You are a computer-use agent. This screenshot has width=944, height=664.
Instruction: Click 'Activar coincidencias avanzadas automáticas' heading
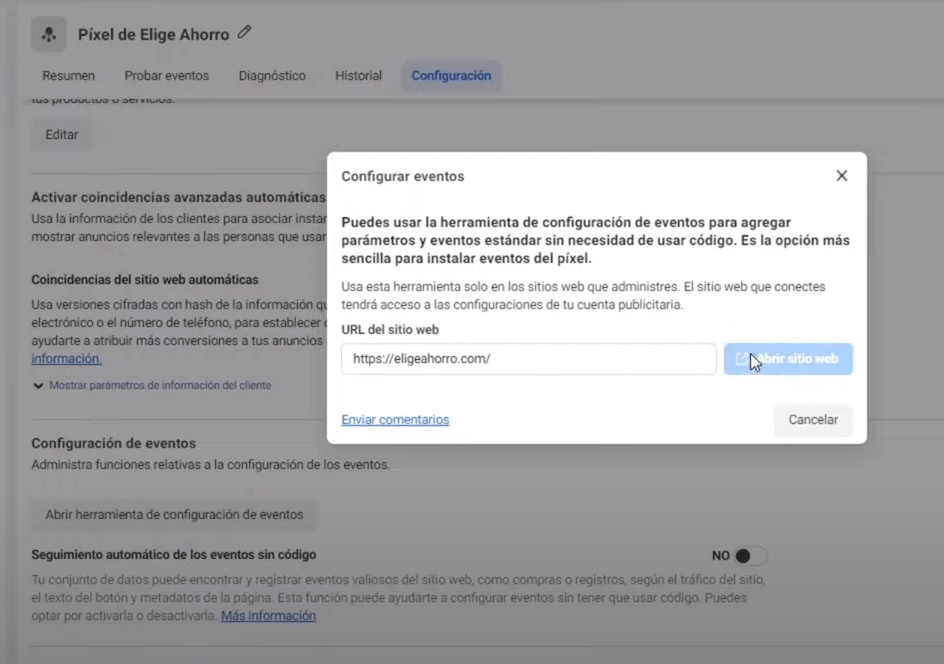click(178, 197)
